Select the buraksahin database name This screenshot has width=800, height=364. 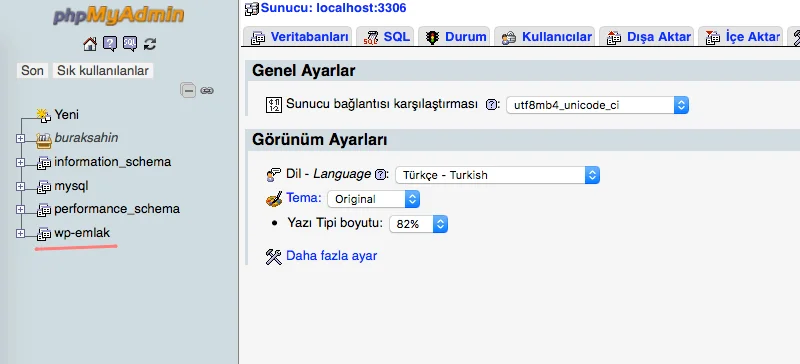86,138
